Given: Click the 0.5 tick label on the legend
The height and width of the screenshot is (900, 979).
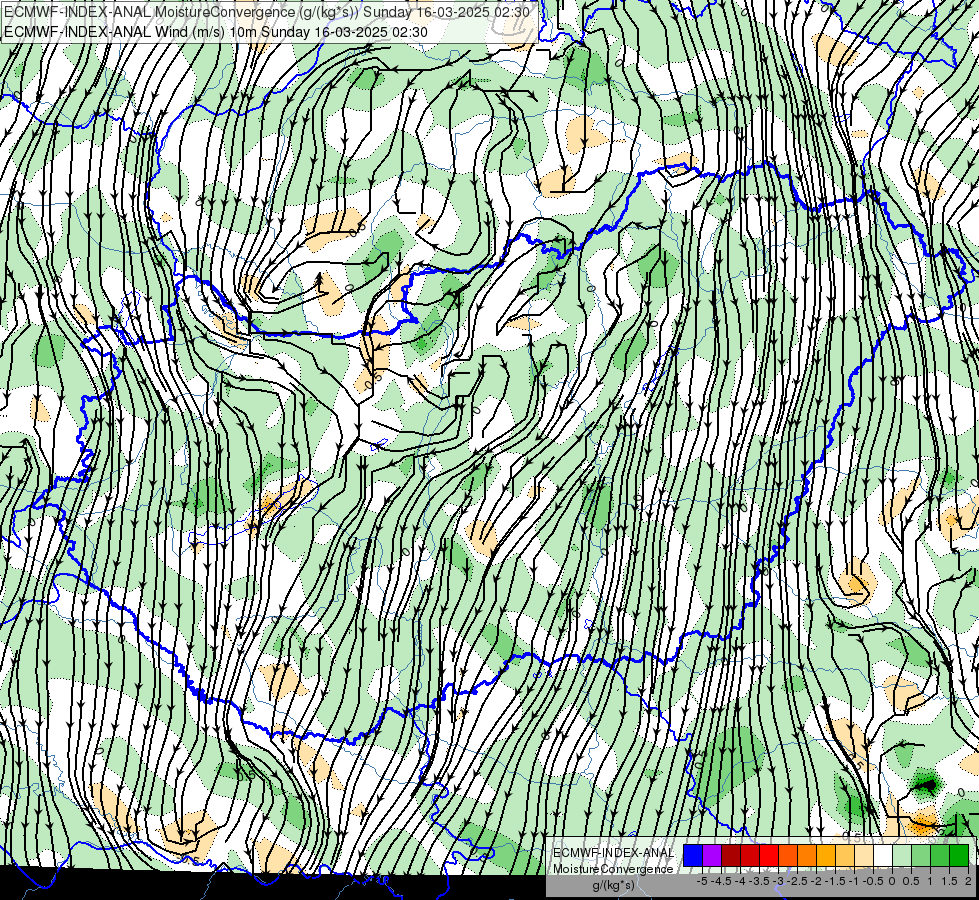Looking at the screenshot, I should tap(911, 881).
